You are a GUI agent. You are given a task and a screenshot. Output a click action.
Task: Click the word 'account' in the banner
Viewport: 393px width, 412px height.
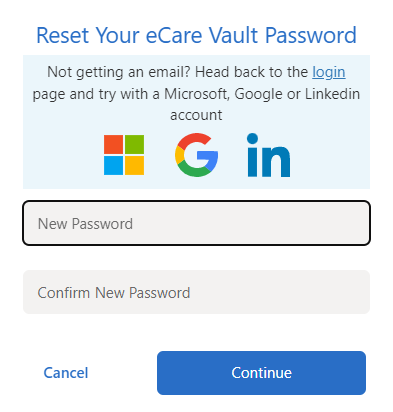(196, 115)
